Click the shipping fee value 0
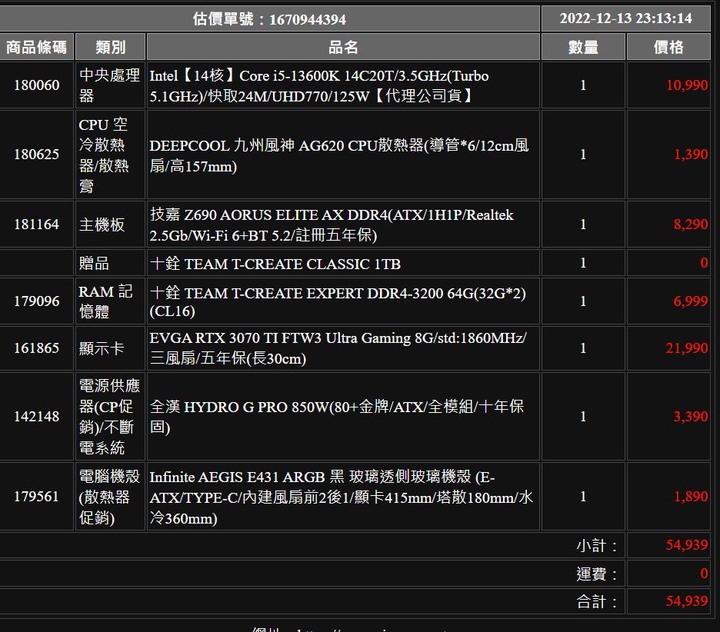Image resolution: width=720 pixels, height=632 pixels. (x=703, y=573)
